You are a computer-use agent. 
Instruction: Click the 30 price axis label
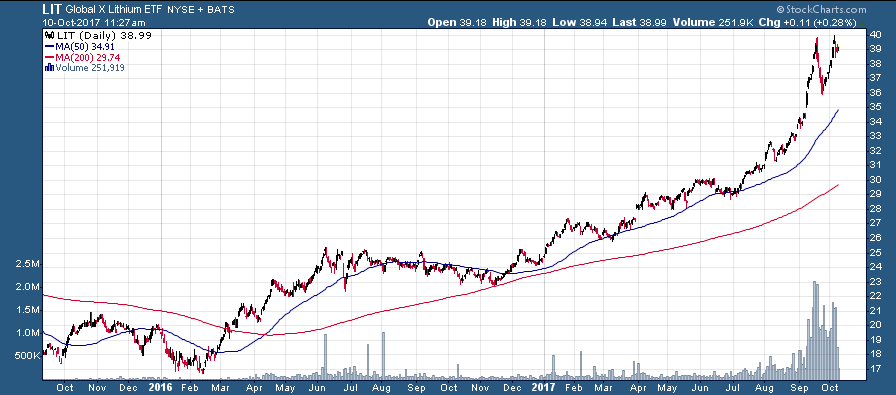874,179
